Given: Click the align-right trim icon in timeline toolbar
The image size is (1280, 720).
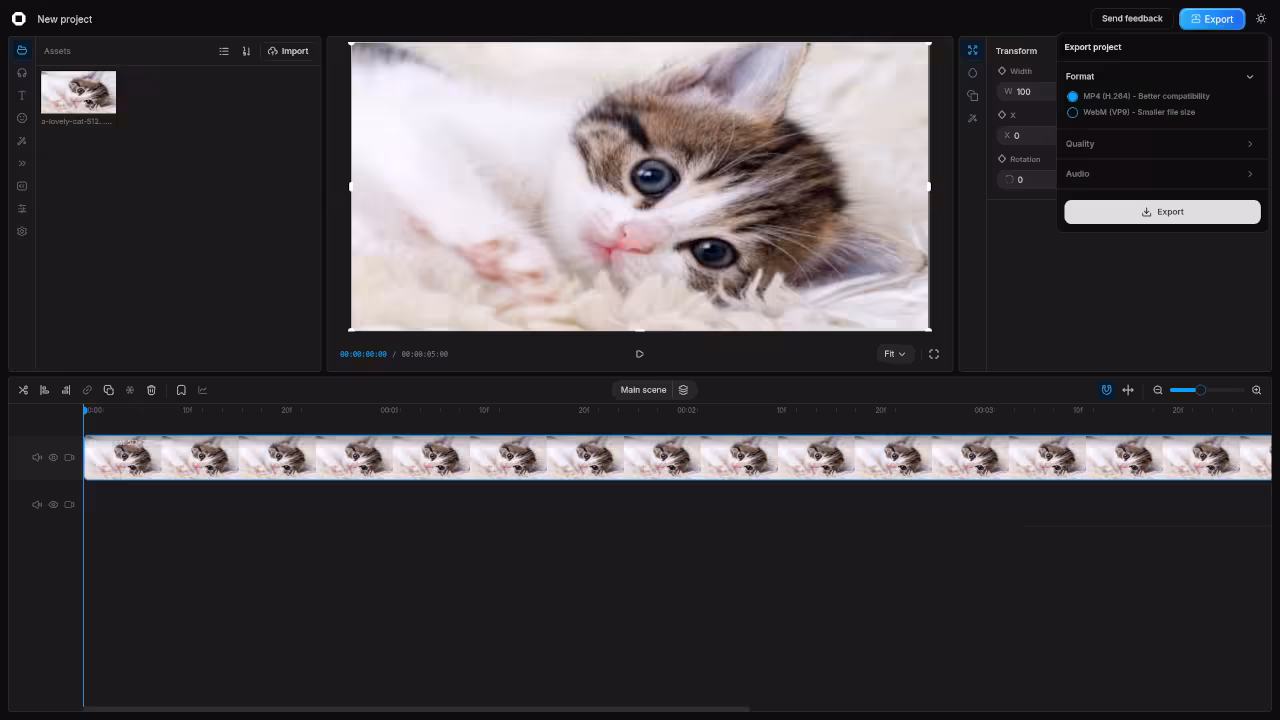Looking at the screenshot, I should 66,390.
